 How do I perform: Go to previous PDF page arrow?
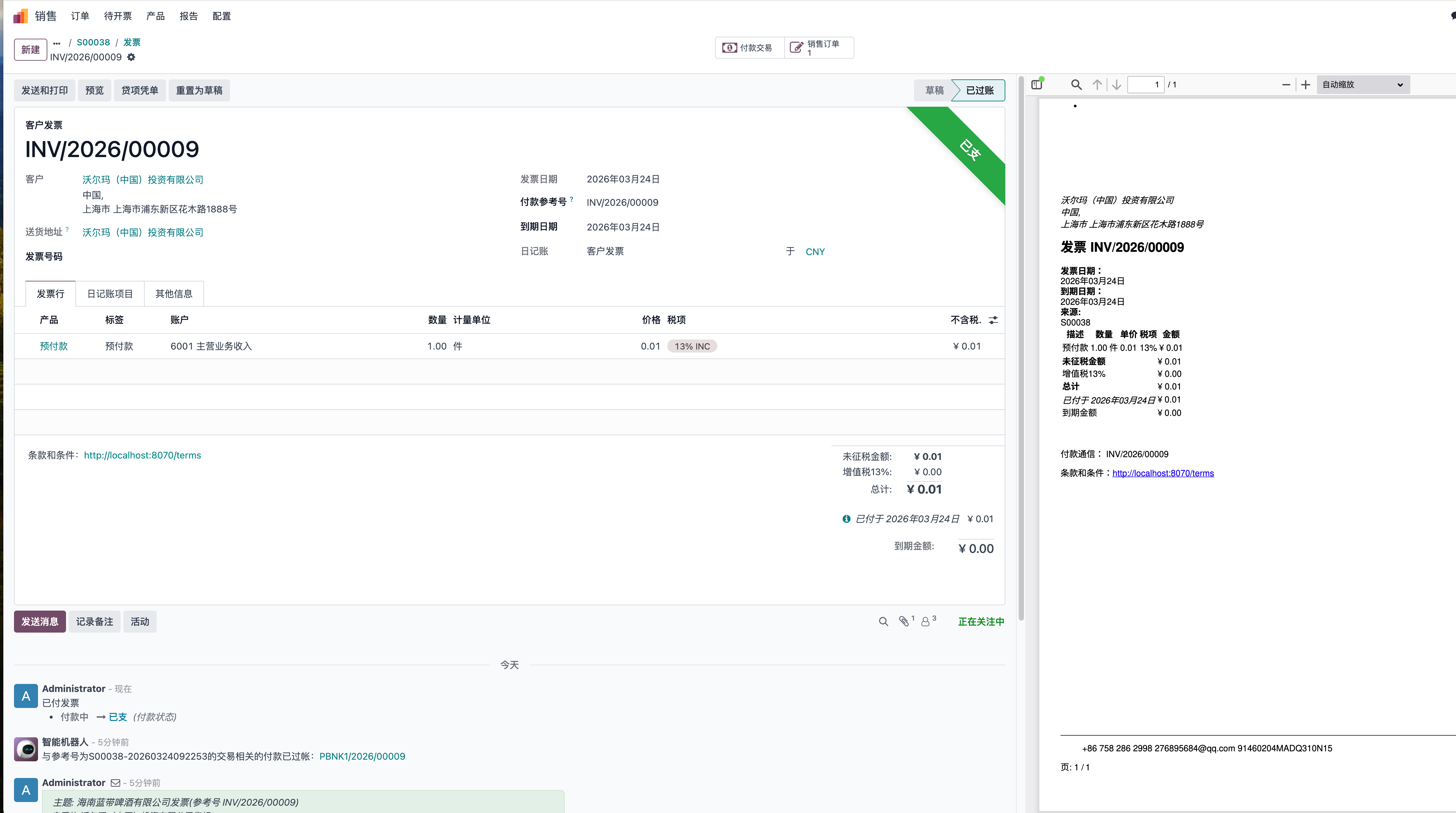point(1097,84)
